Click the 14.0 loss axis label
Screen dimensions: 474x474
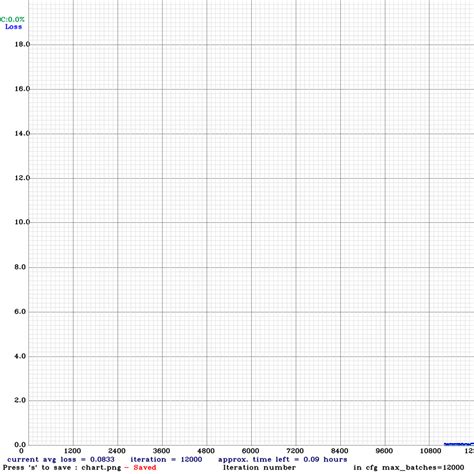(x=22, y=133)
